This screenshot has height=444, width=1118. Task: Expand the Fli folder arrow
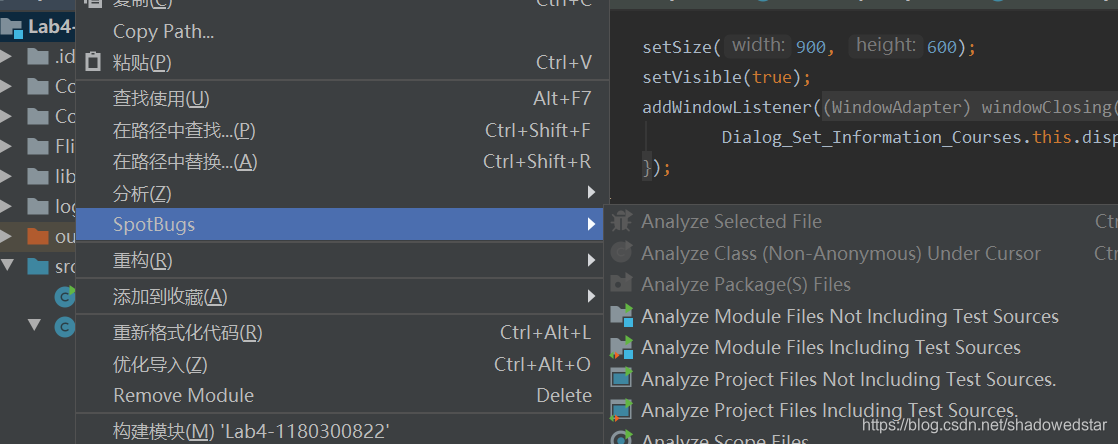tap(6, 146)
